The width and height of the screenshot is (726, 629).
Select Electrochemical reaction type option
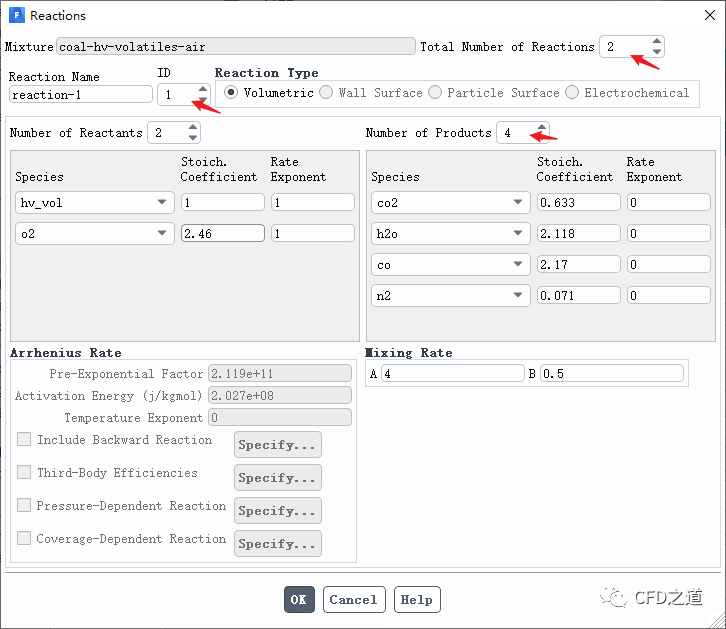[572, 93]
